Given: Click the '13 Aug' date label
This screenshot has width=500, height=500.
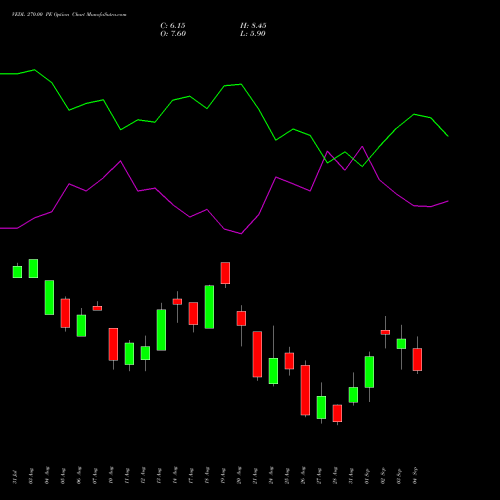Looking at the screenshot, I should tap(159, 476).
